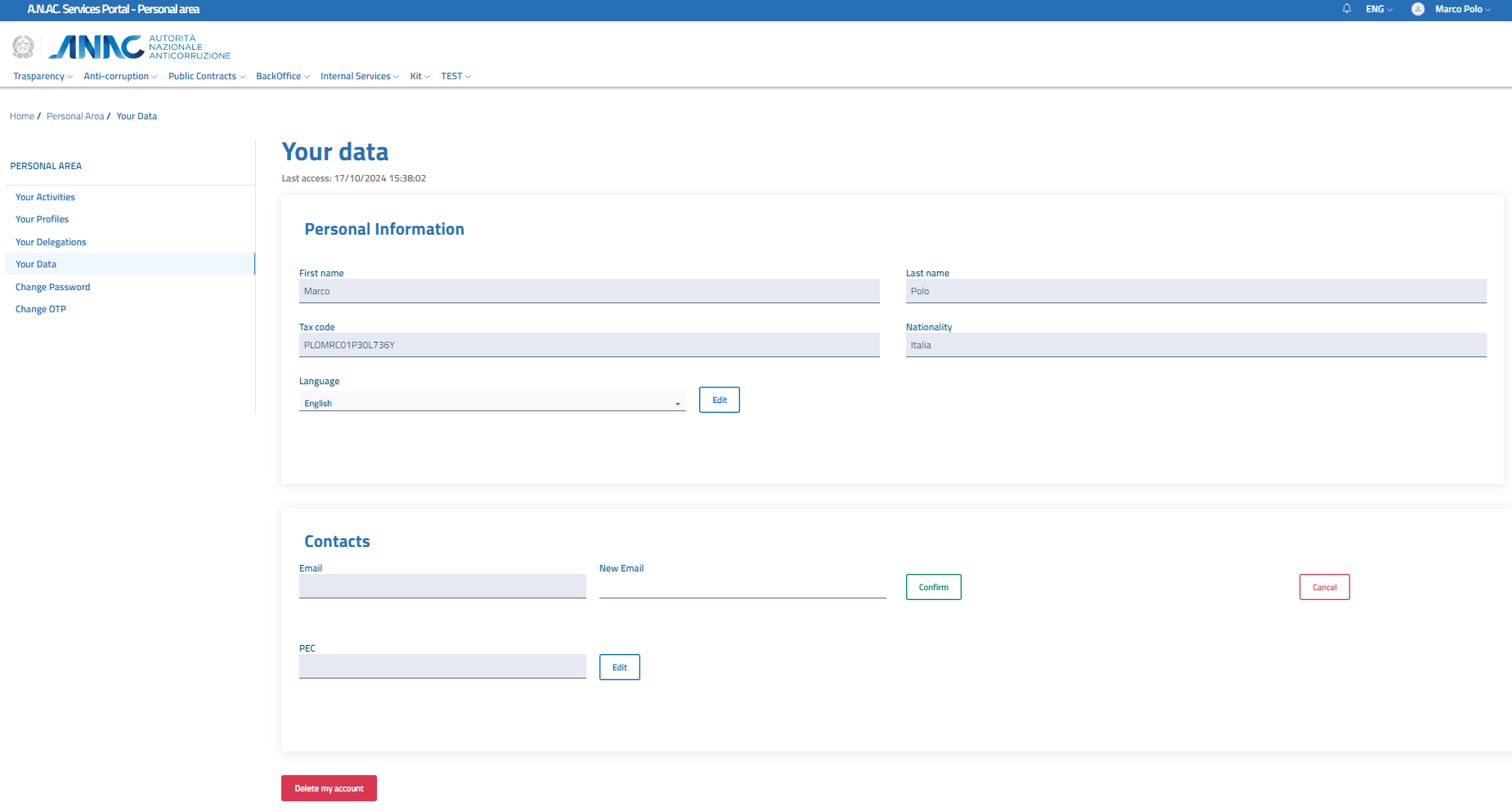Click the Italian Republic emblem icon
1512x811 pixels.
[x=24, y=47]
